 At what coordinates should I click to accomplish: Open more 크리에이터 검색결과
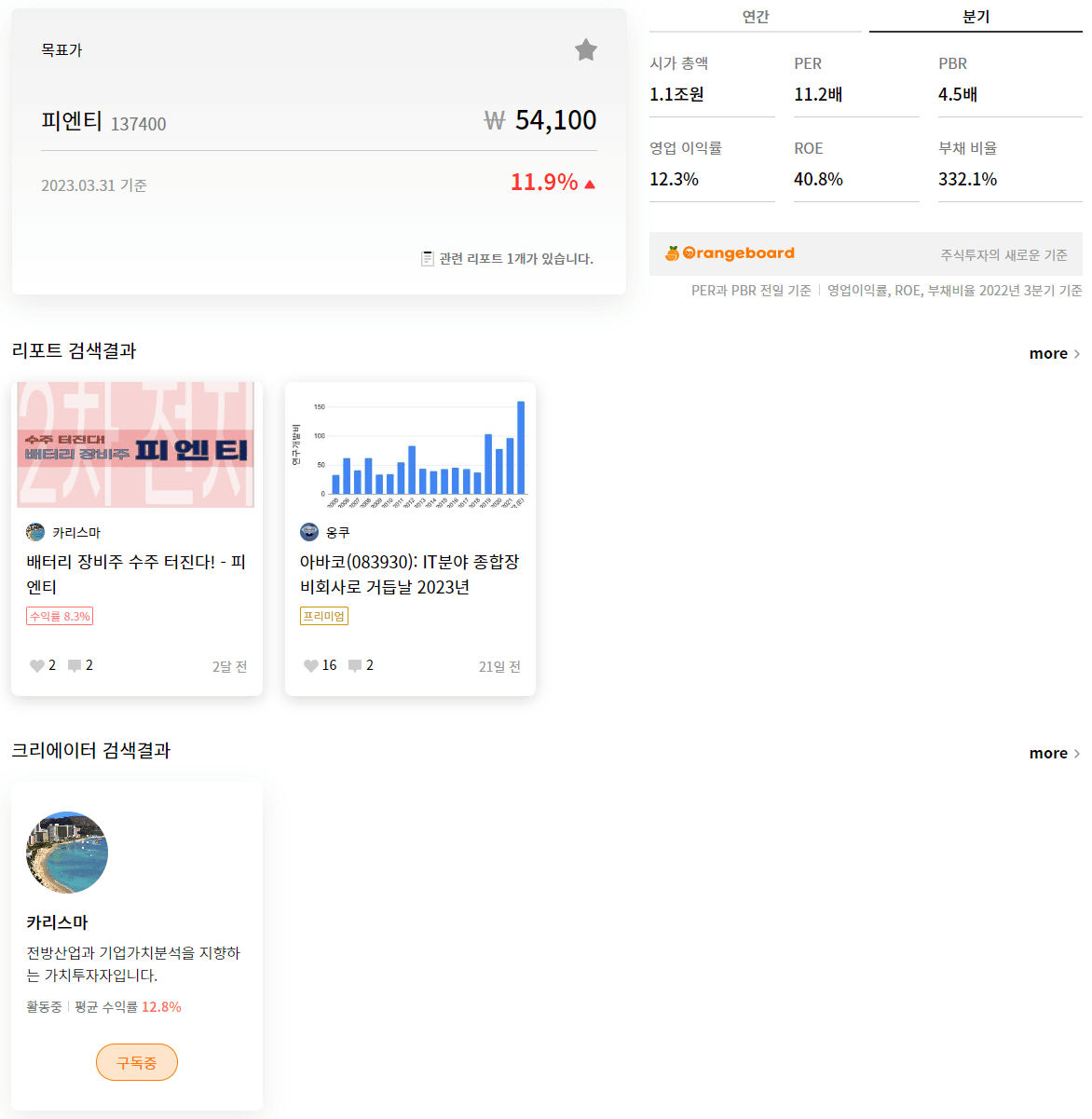pos(1055,753)
